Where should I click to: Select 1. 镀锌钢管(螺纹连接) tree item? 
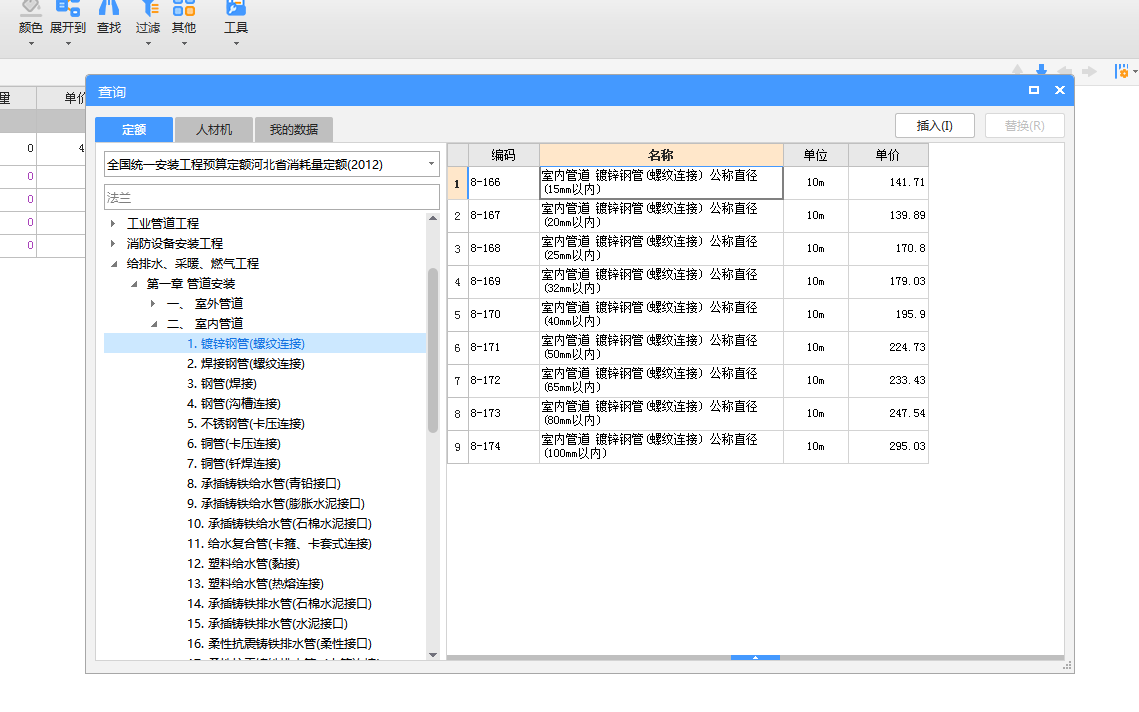point(246,344)
